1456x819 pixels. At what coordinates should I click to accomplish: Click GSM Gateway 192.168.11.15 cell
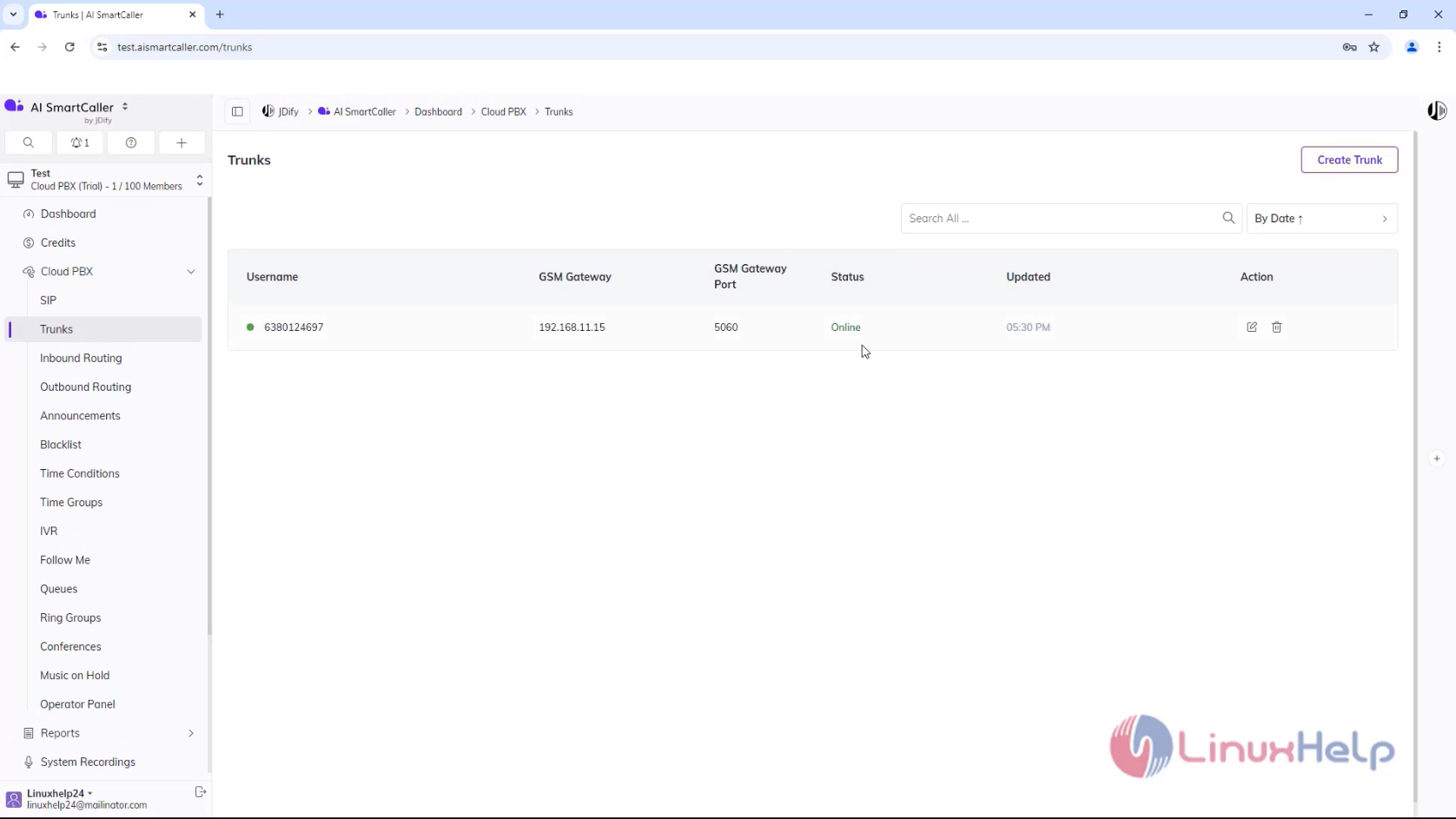[572, 327]
